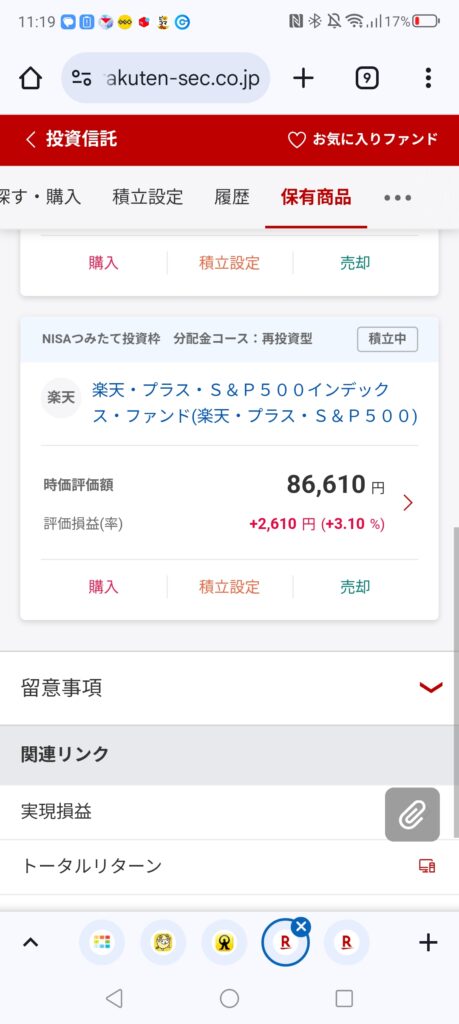Open a new tab with plus icon
Image resolution: width=459 pixels, height=1024 pixels.
(303, 78)
